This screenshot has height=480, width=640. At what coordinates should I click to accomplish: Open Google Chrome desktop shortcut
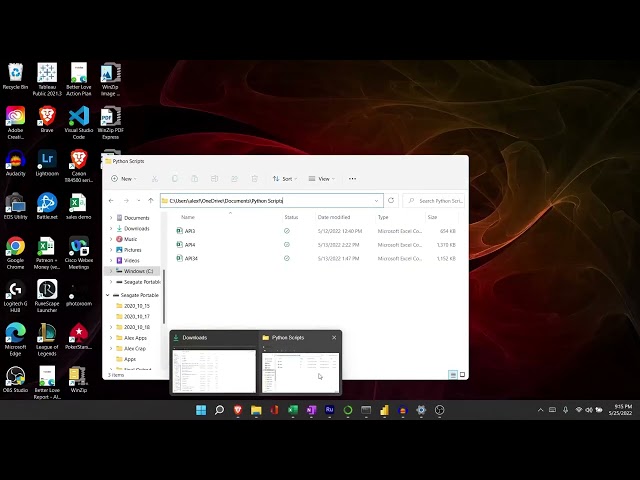tap(15, 253)
